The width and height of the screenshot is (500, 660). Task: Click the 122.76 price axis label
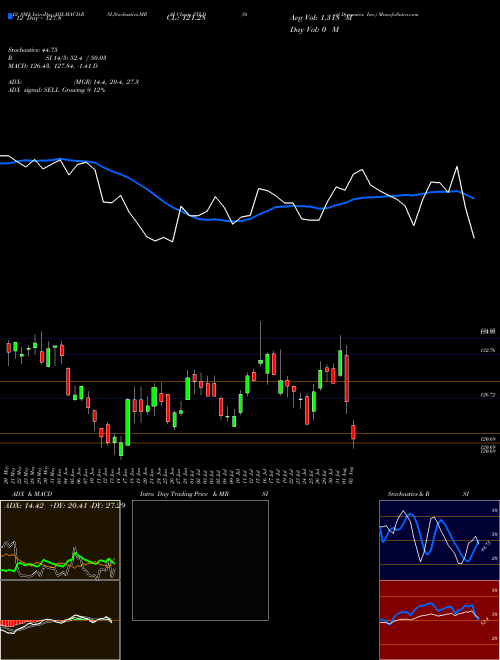point(488,350)
